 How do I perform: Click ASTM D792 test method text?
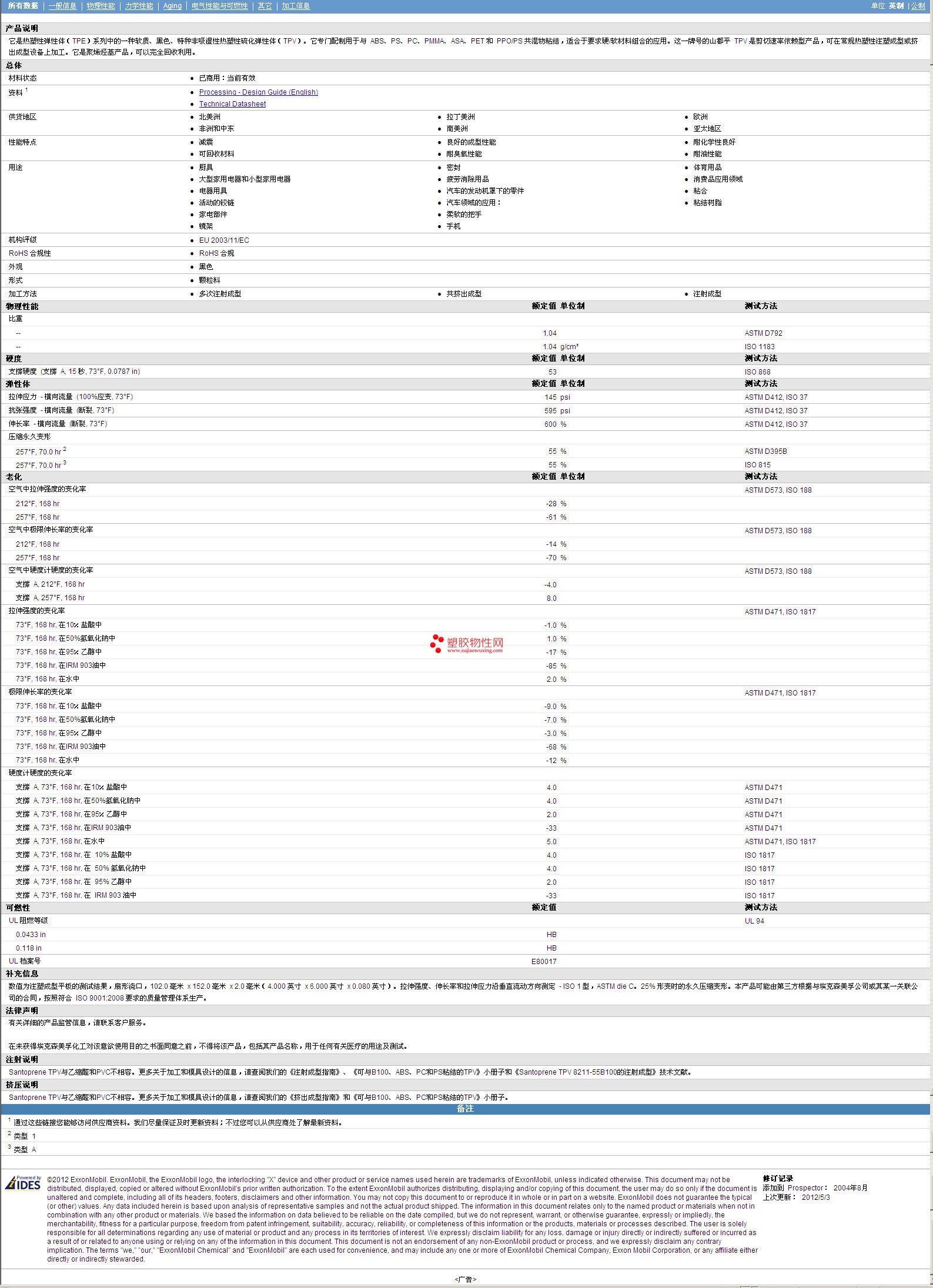[763, 333]
